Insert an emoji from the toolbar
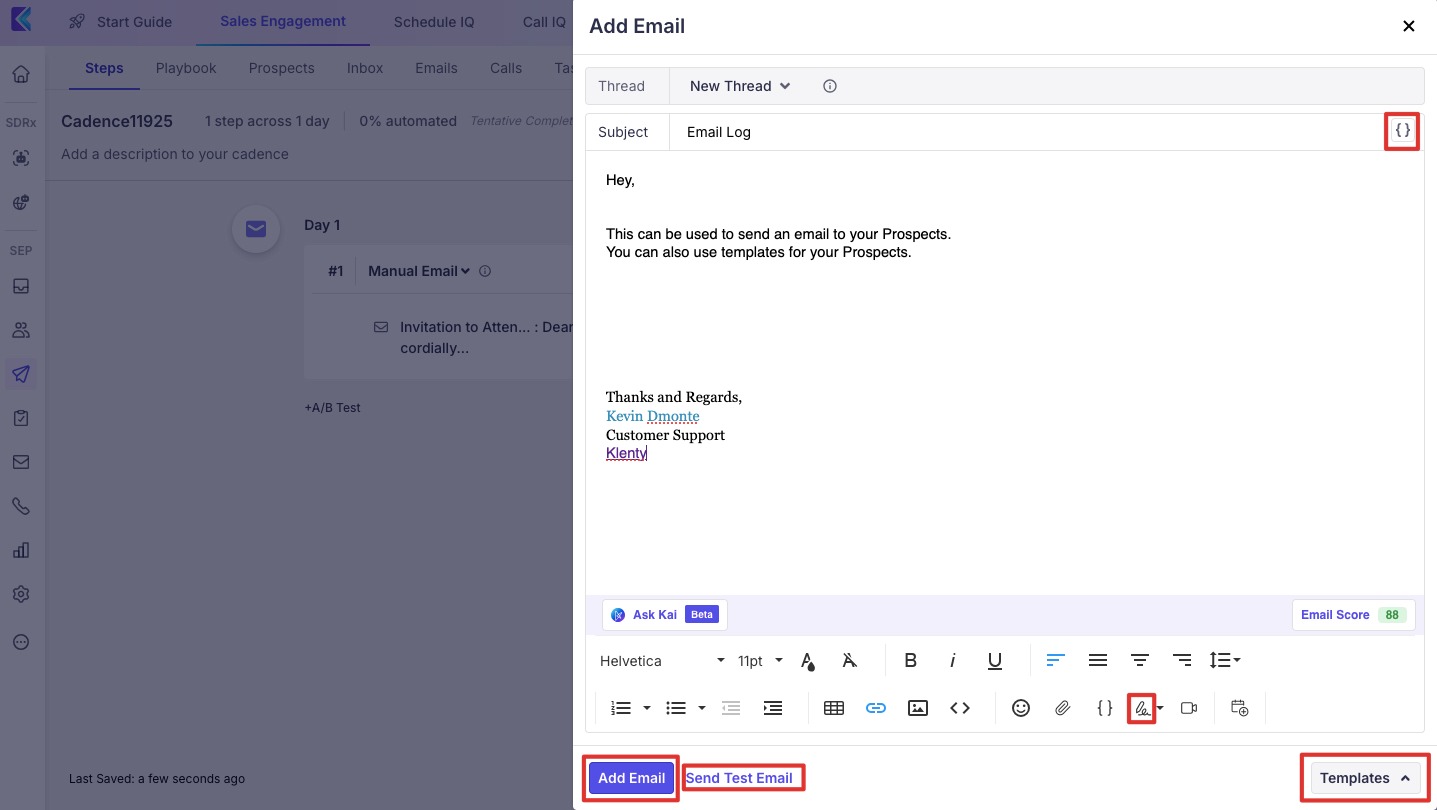The width and height of the screenshot is (1437, 810). [x=1020, y=708]
